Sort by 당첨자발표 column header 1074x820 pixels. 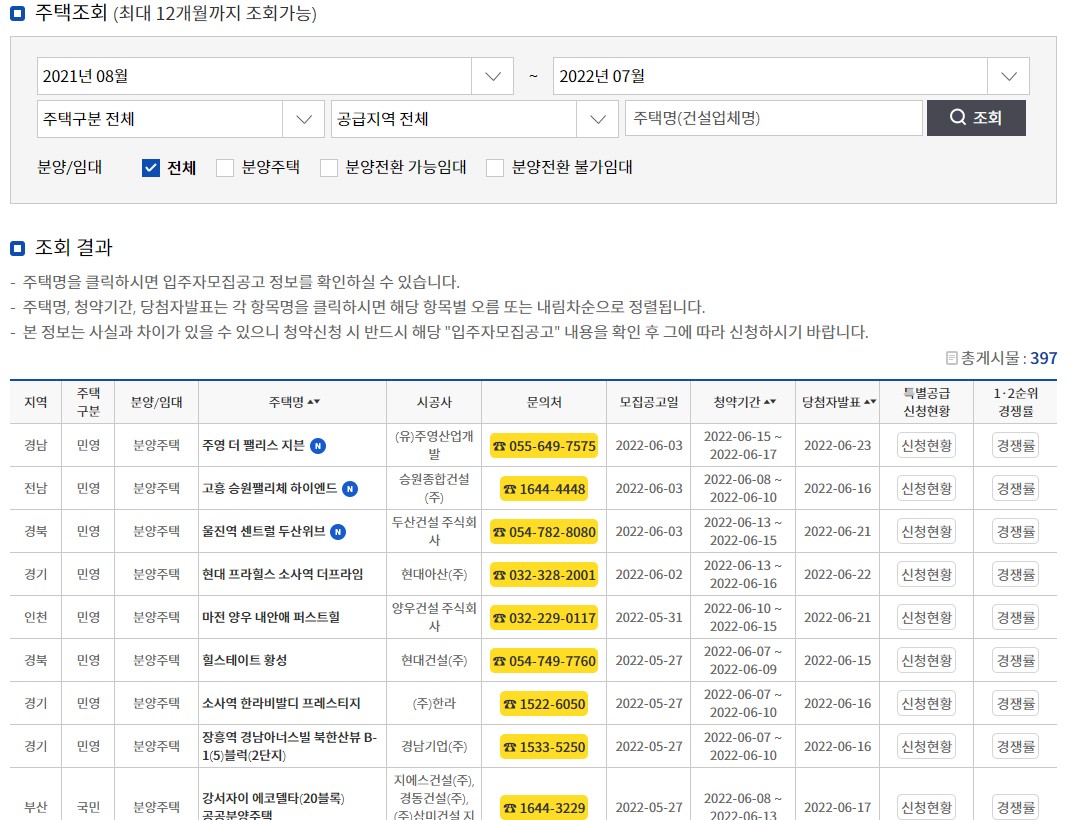tap(839, 402)
